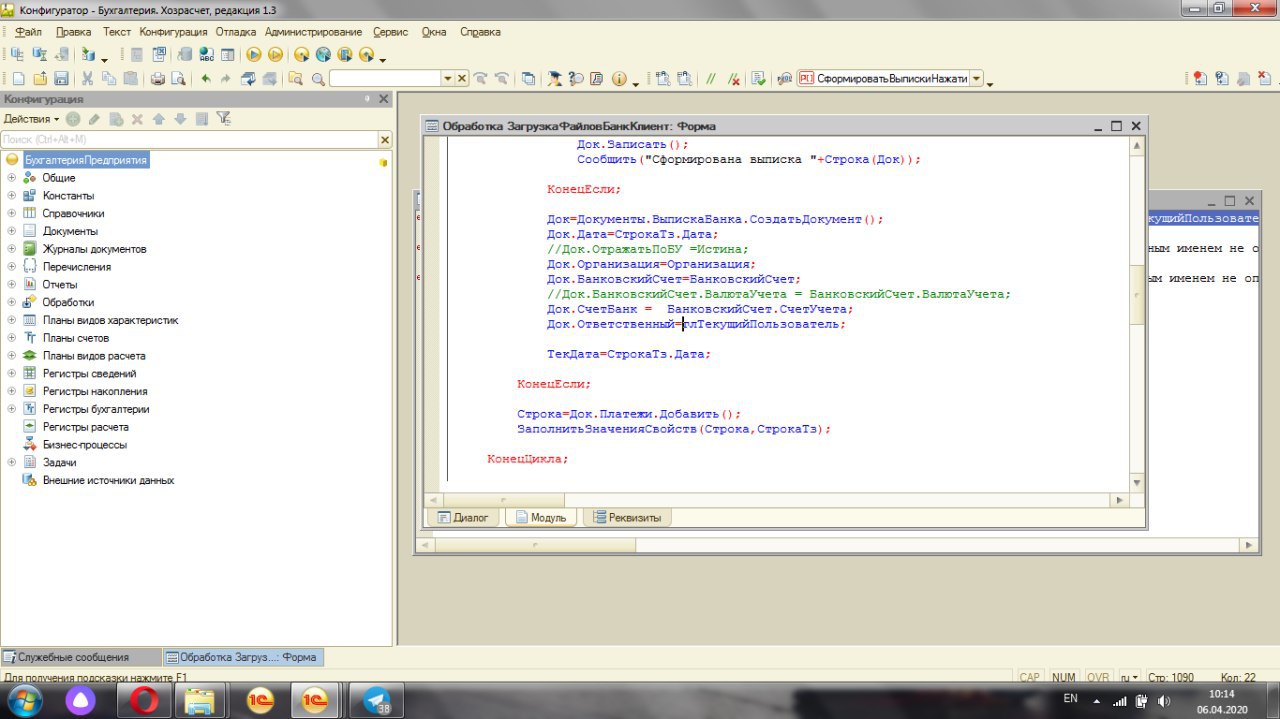Click the filter funnel icon in the Конфигурация panel
Viewport: 1280px width, 719px height.
(224, 119)
